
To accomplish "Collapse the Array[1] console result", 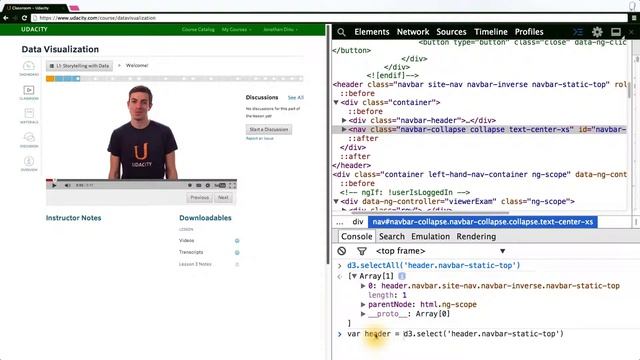I will coord(354,276).
